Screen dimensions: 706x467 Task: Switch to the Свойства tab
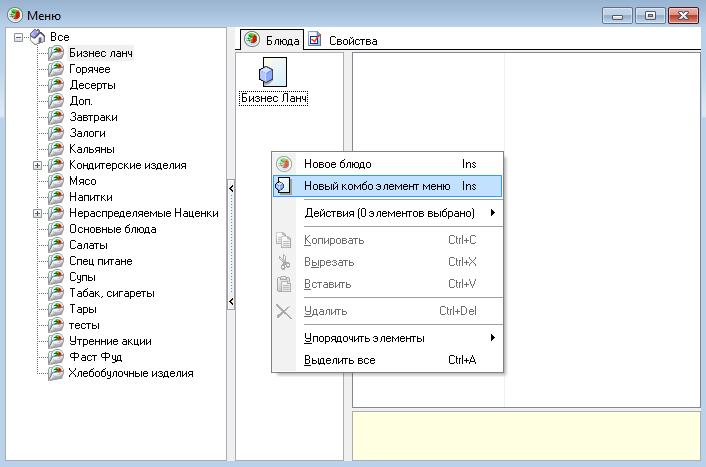point(345,41)
